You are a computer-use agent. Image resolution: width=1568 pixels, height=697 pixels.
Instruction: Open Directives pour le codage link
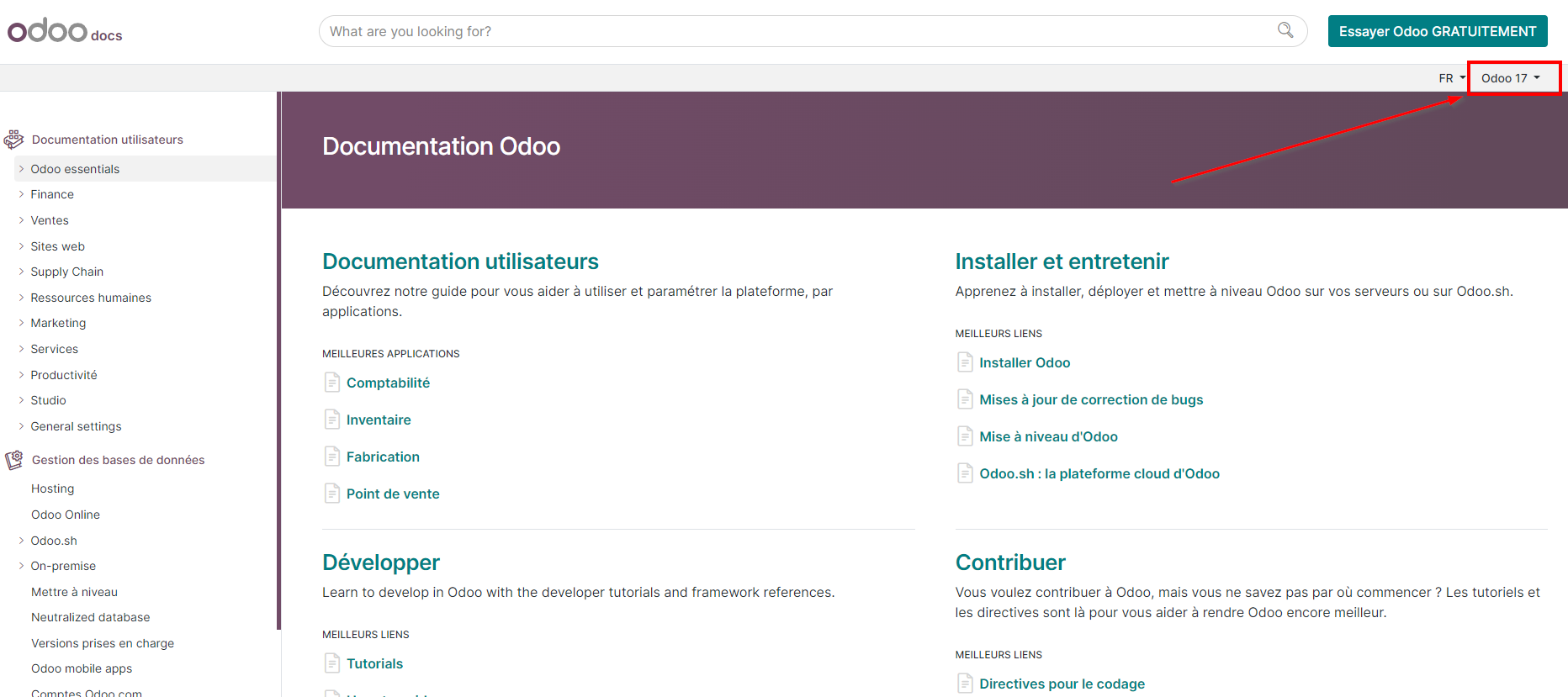[x=1062, y=684]
